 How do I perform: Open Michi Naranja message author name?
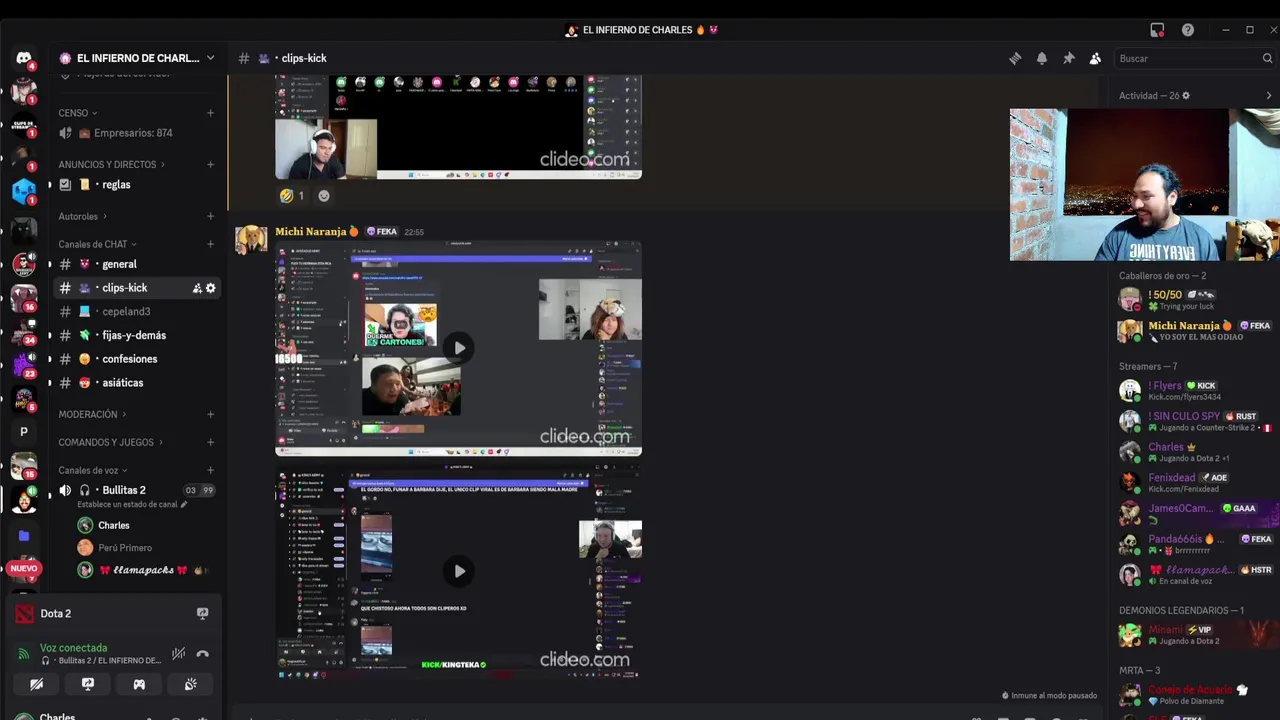click(311, 231)
